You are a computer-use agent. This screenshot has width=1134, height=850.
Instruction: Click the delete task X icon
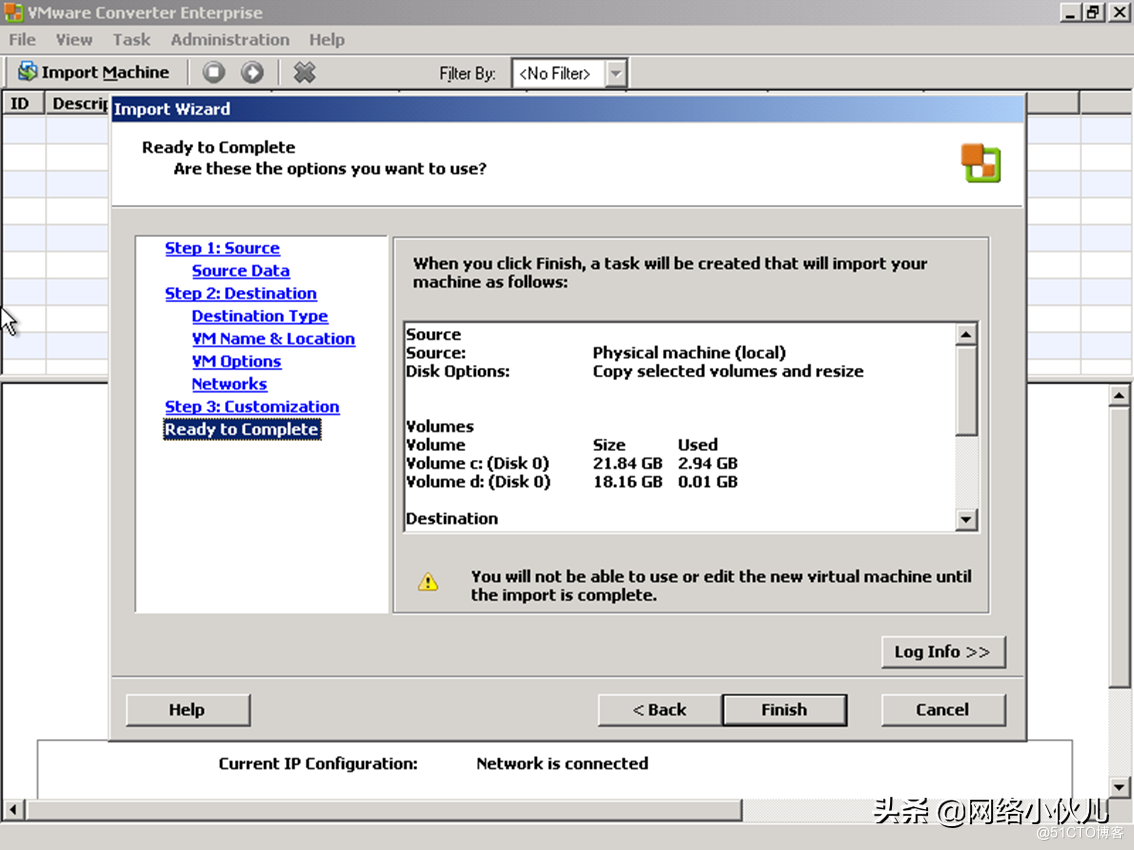pos(305,72)
